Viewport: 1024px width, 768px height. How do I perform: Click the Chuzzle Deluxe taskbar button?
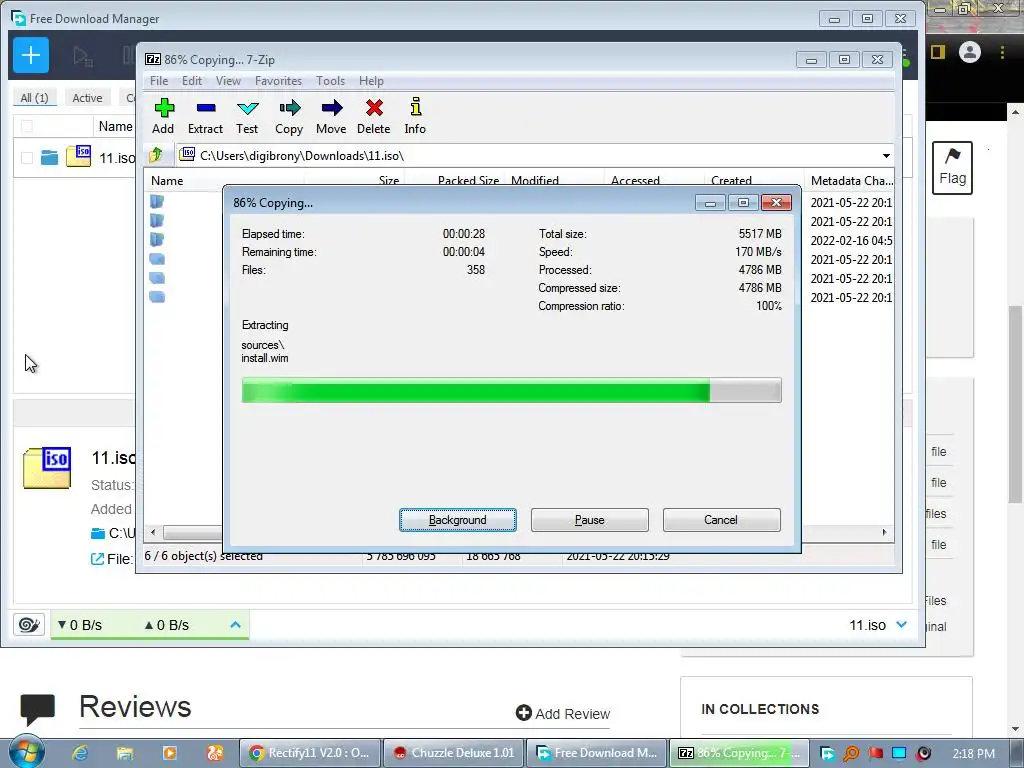click(454, 753)
